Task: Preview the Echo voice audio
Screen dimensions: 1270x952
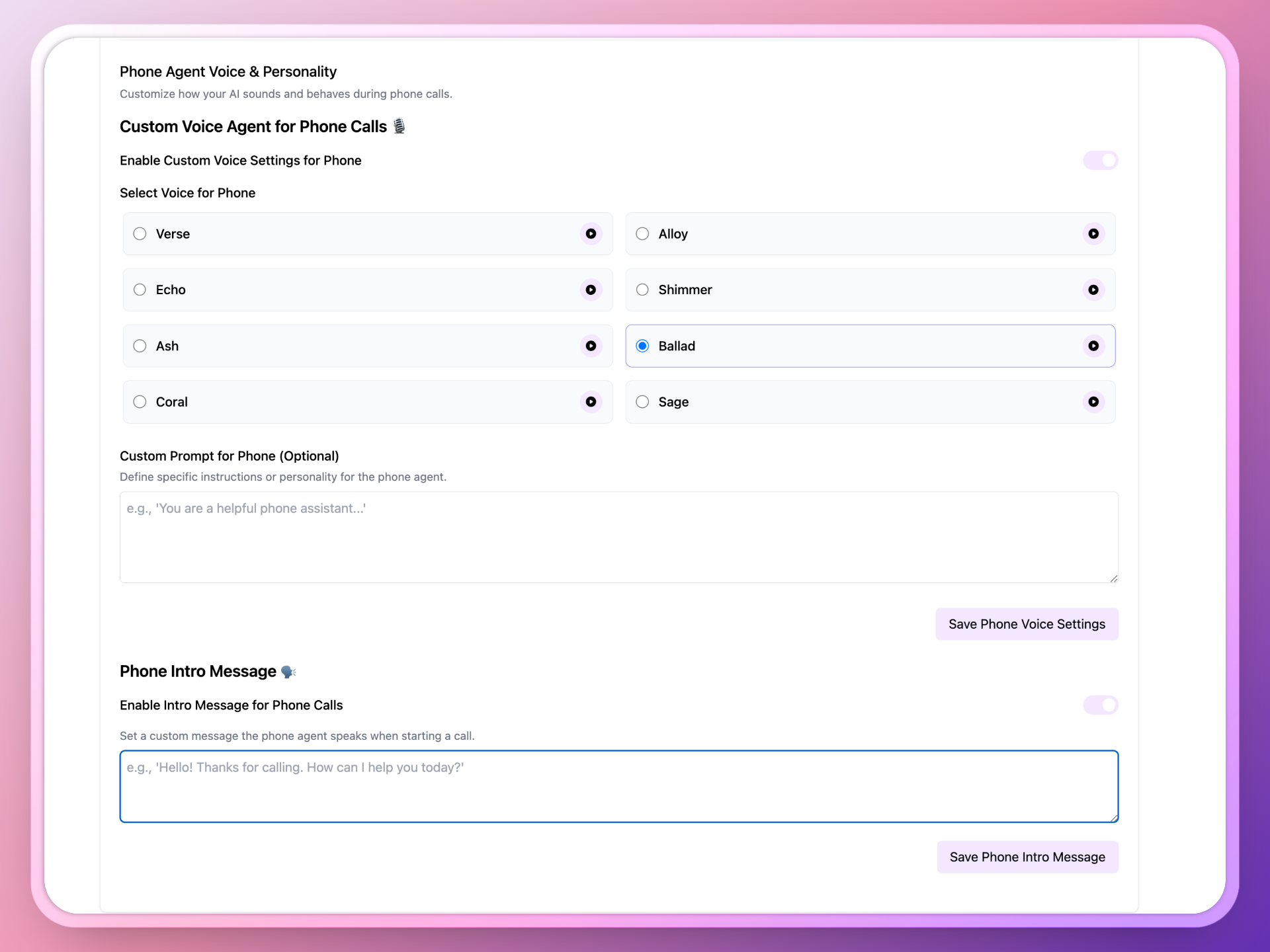Action: pos(591,290)
